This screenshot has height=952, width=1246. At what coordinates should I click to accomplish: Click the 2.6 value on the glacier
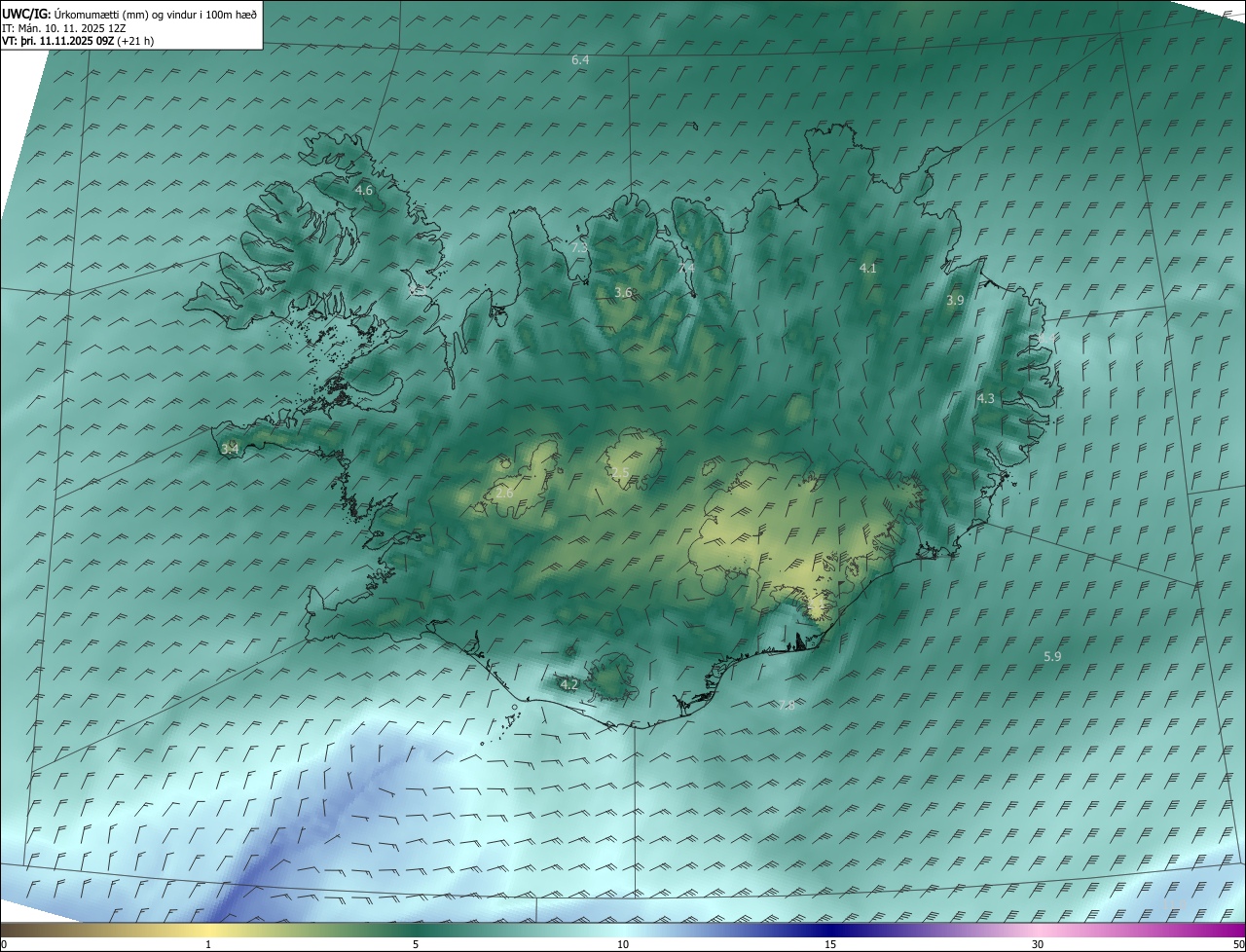pos(504,494)
